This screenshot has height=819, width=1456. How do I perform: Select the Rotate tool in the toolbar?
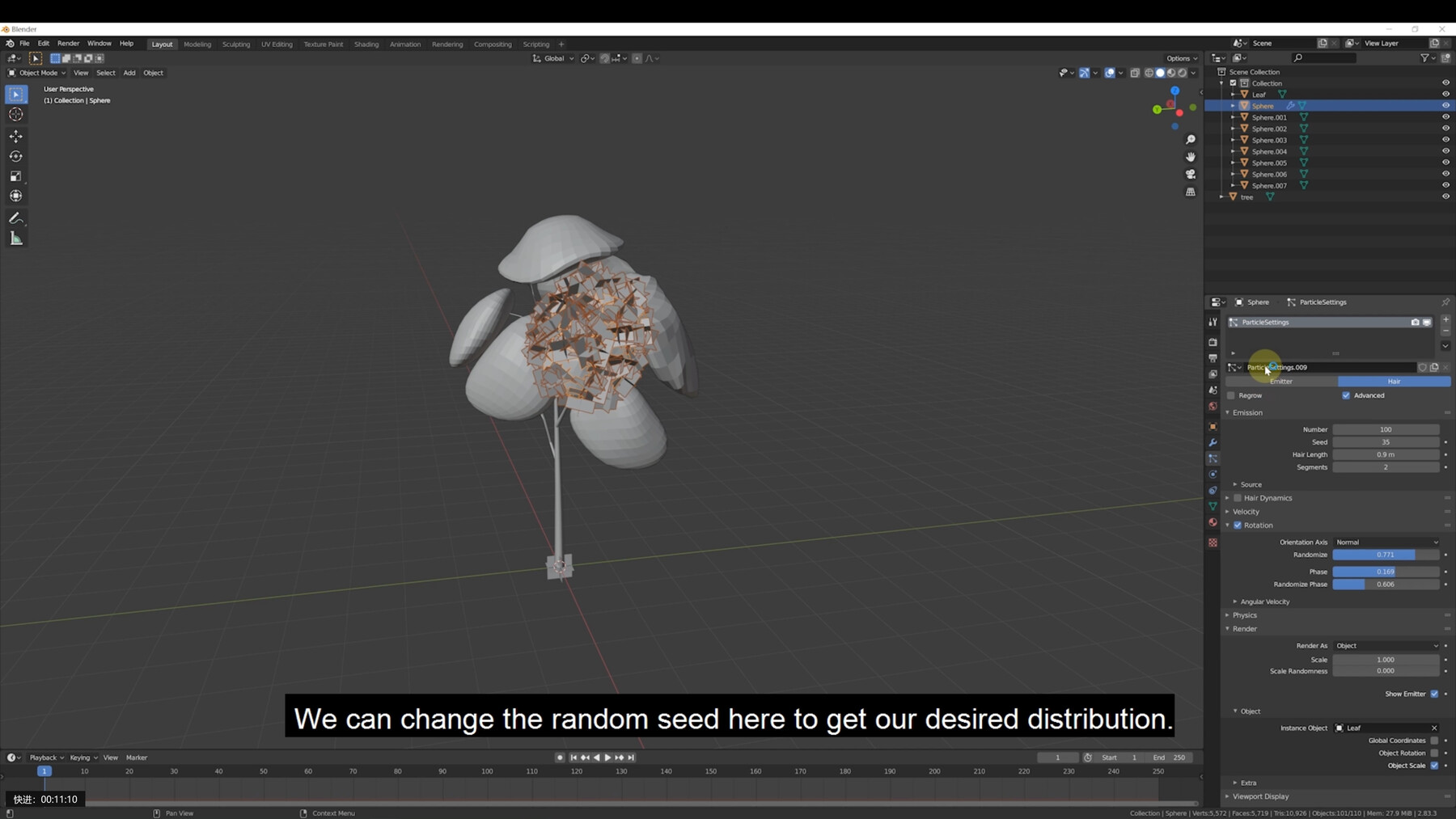click(x=16, y=157)
